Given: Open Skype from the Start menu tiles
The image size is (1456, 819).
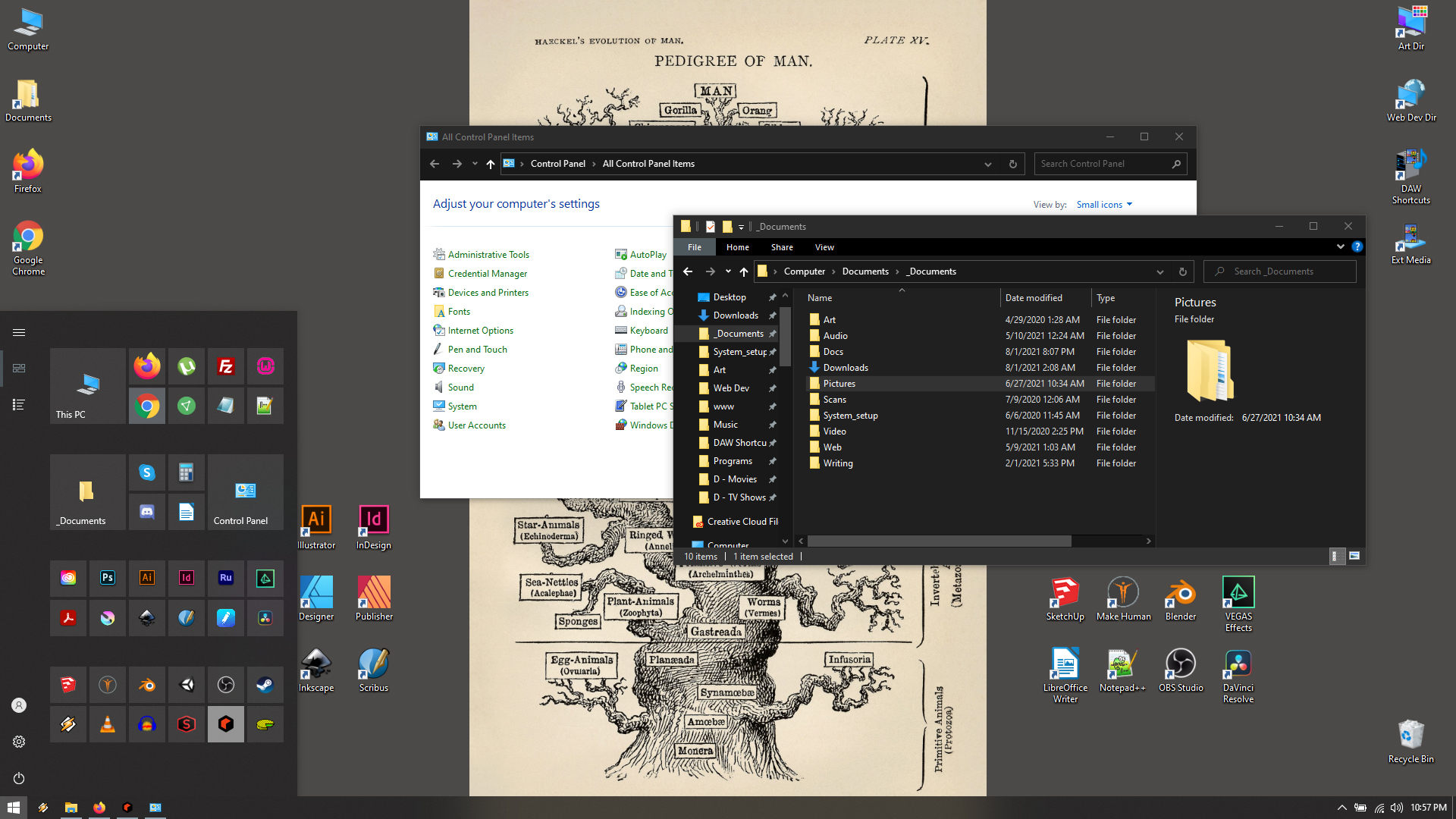Looking at the screenshot, I should point(147,472).
